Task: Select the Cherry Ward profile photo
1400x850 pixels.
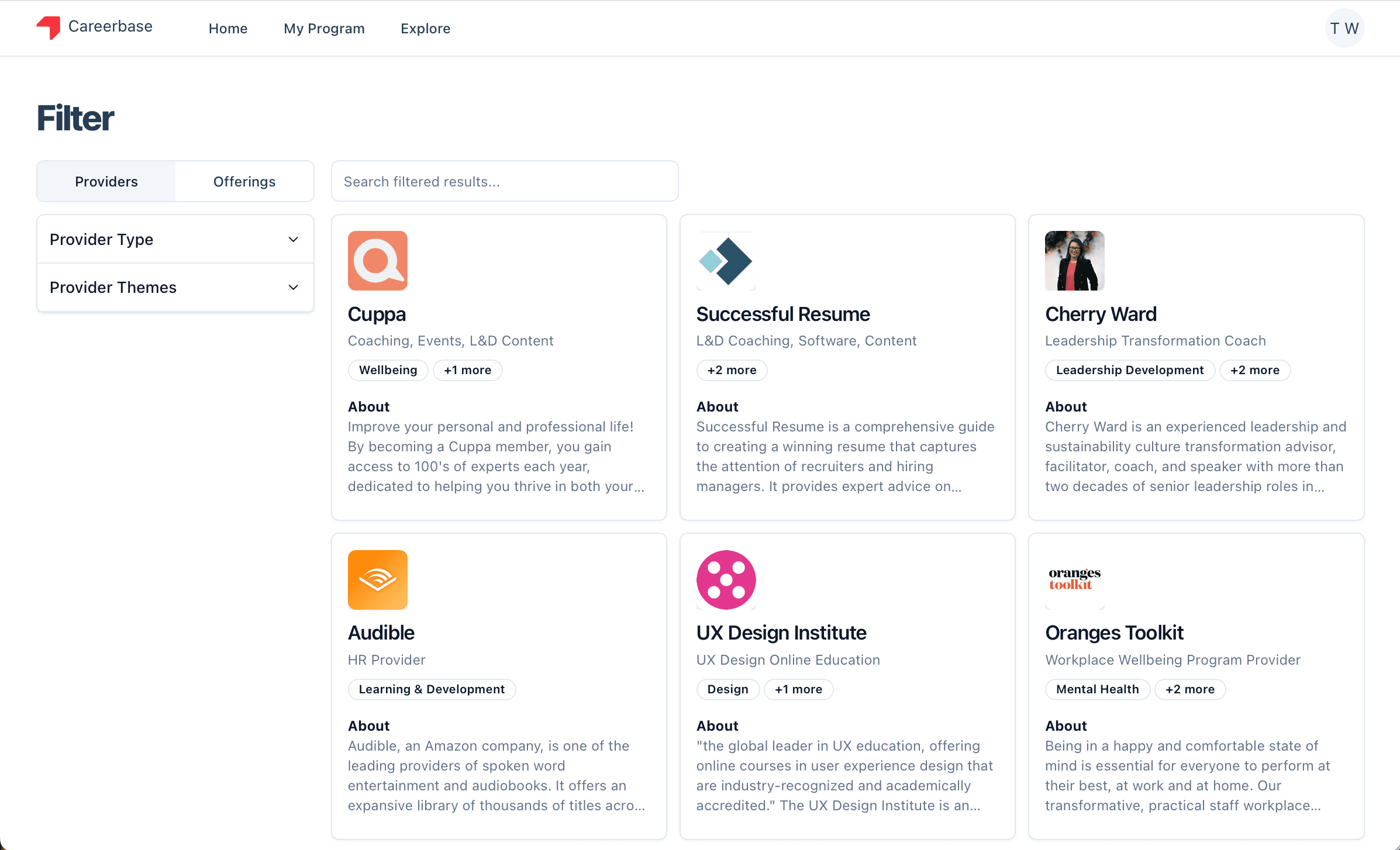Action: [x=1074, y=261]
